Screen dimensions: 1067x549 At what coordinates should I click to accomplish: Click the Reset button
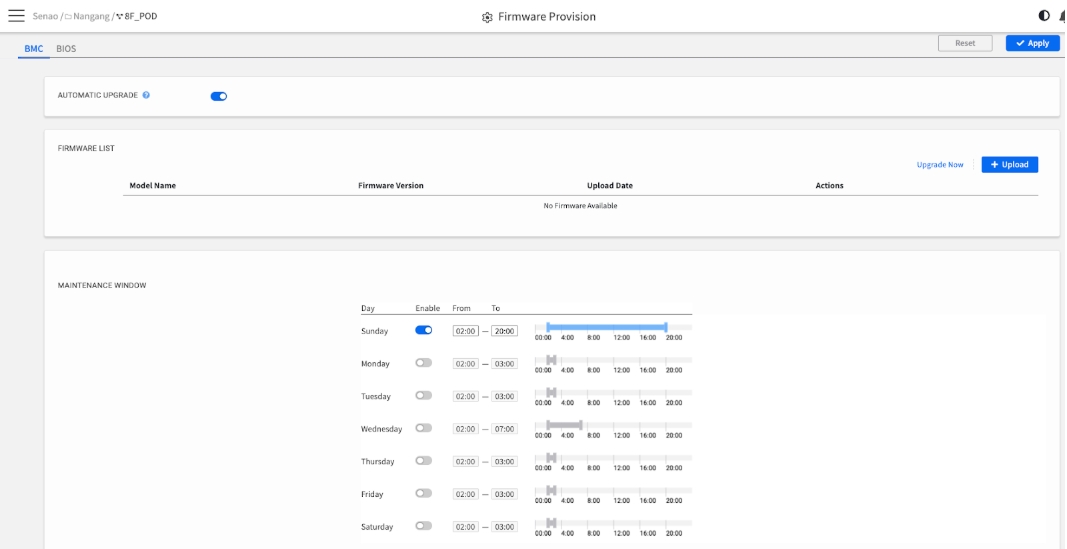[x=964, y=43]
